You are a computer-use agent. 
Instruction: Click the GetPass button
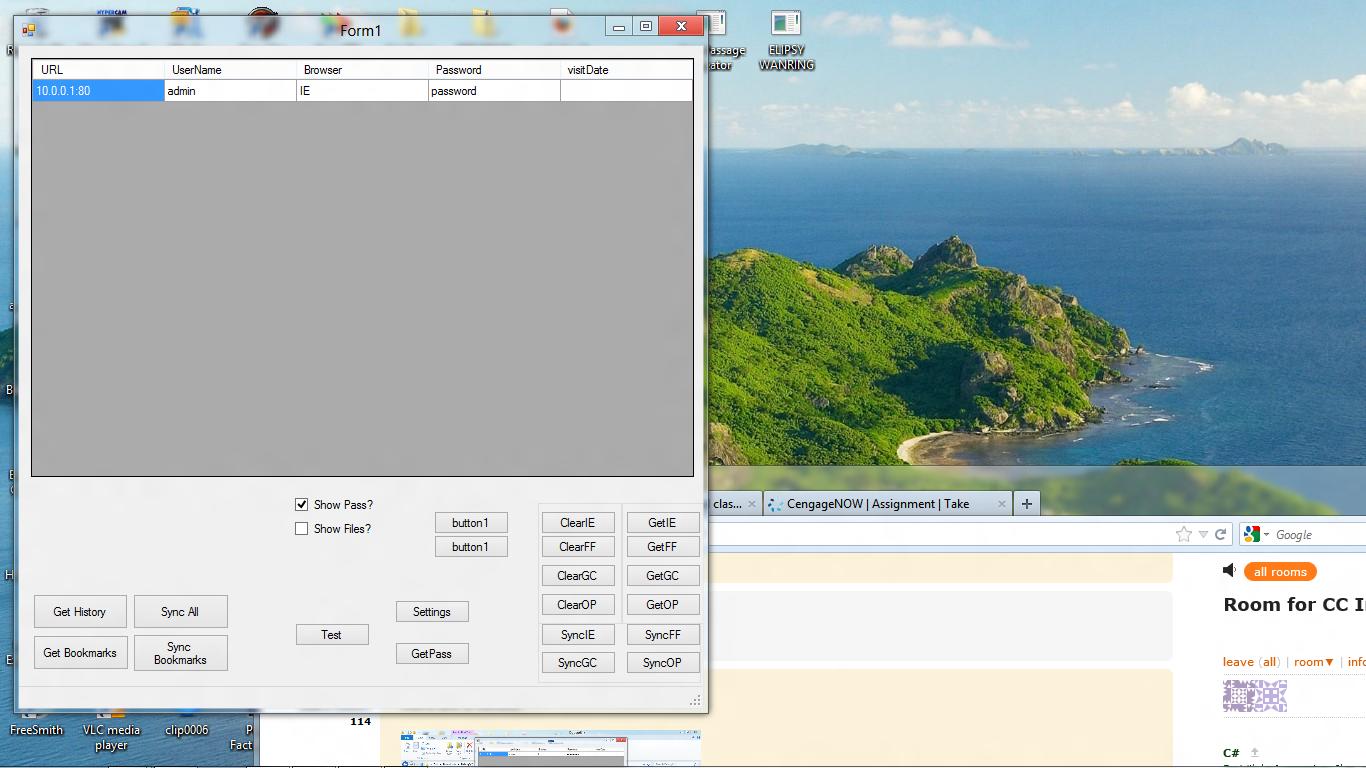[x=432, y=654]
